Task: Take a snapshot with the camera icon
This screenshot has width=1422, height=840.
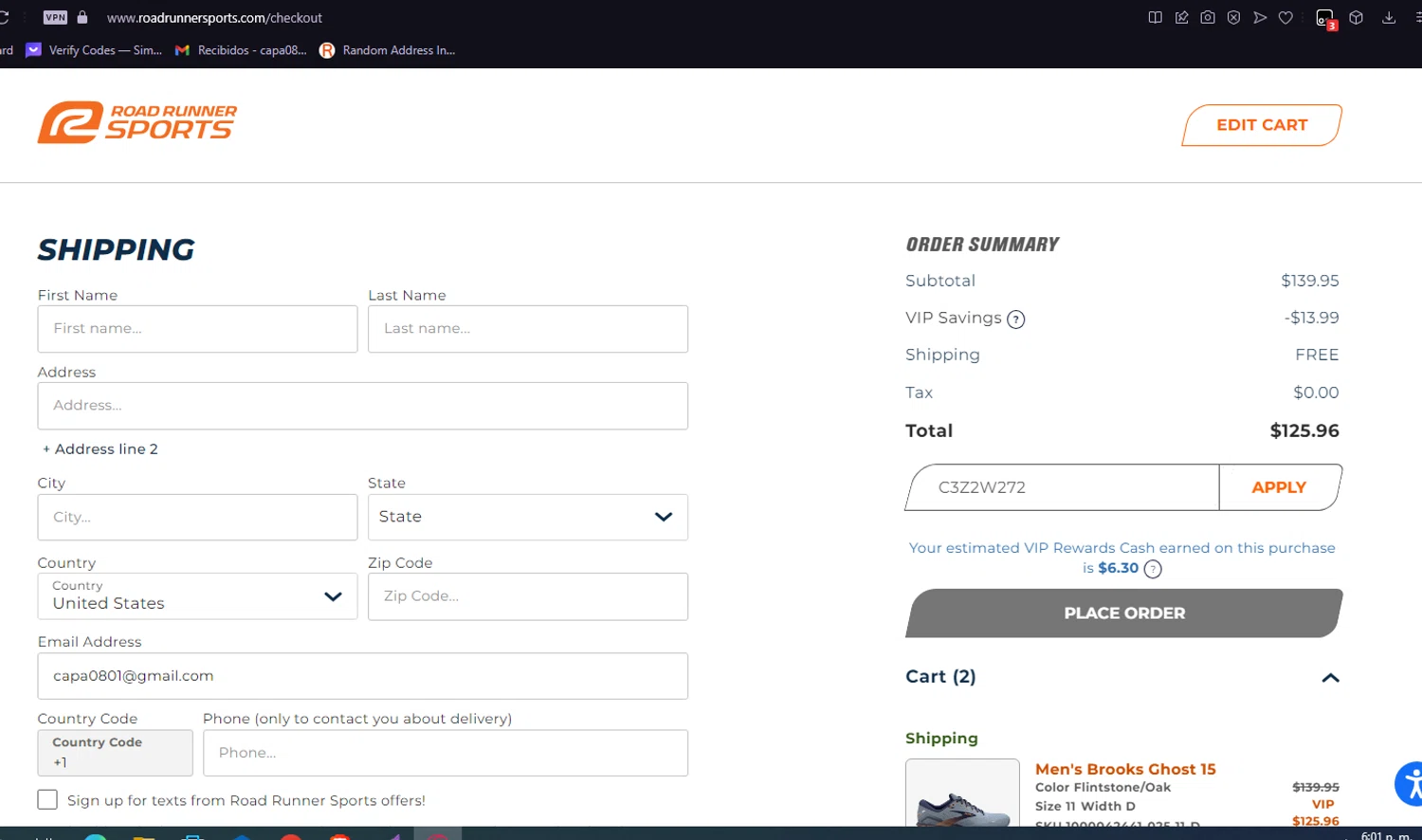Action: click(1208, 17)
